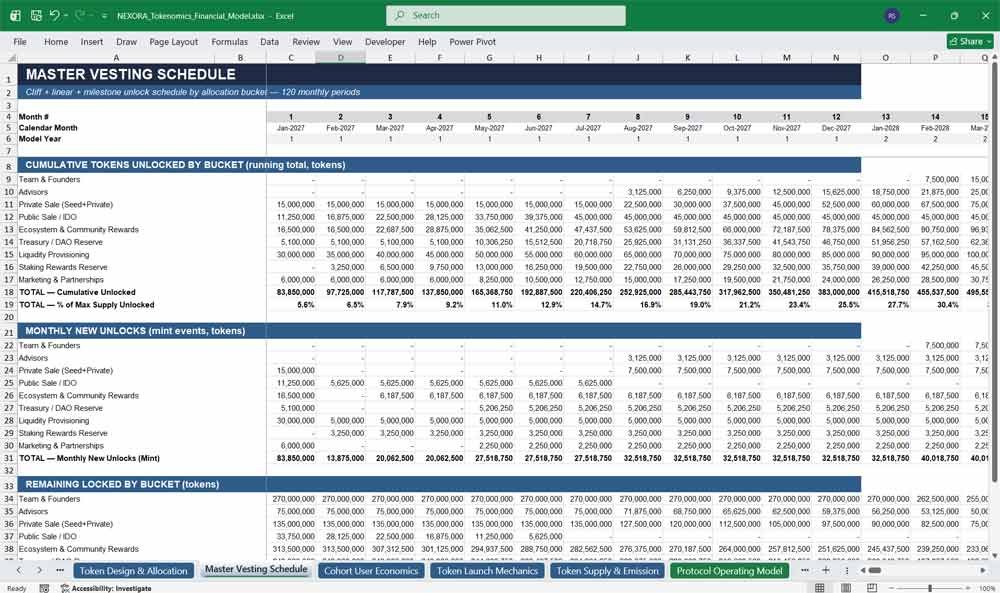The height and width of the screenshot is (593, 1000).
Task: Switch to Page Break Preview icon
Action: pyautogui.click(x=871, y=588)
